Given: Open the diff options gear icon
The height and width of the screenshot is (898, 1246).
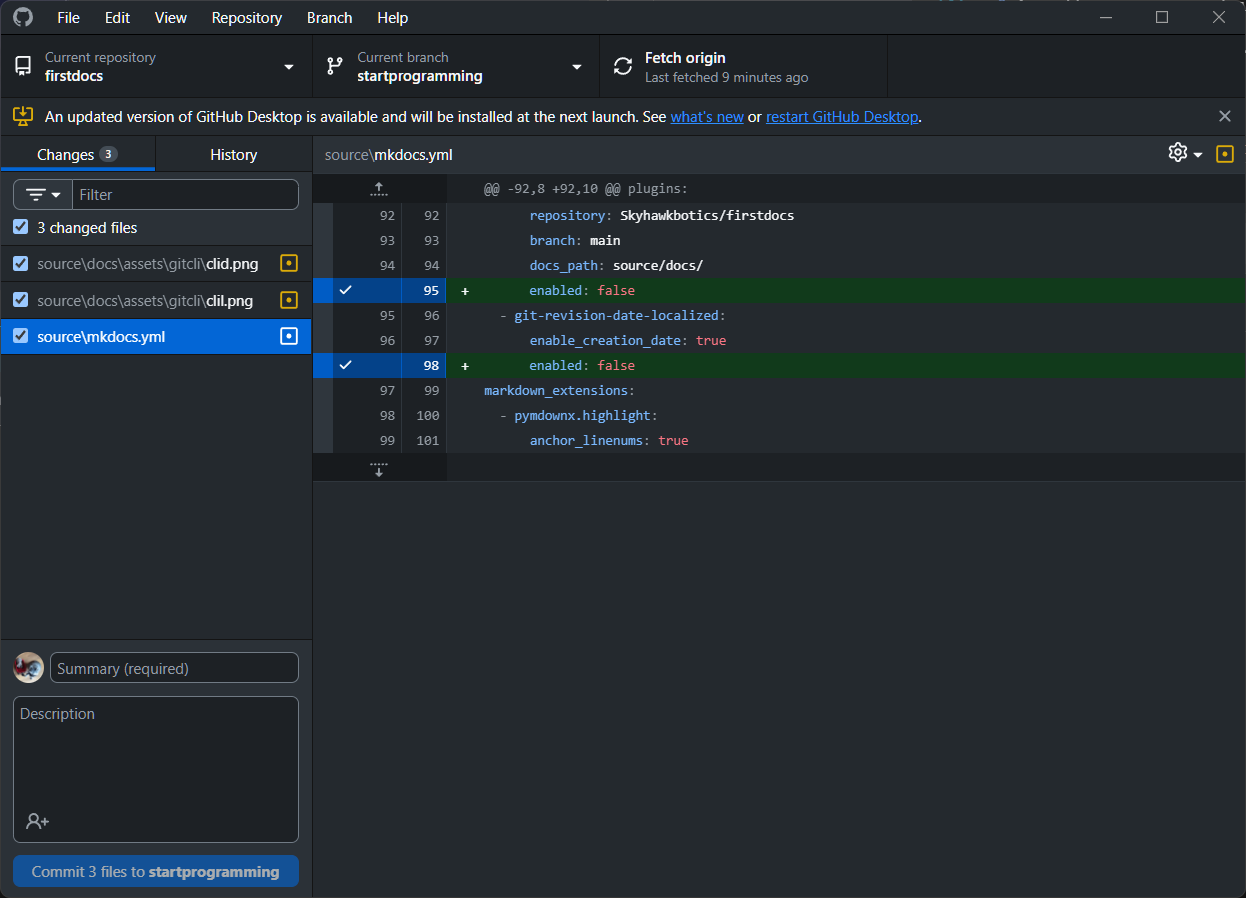Looking at the screenshot, I should pos(1177,153).
